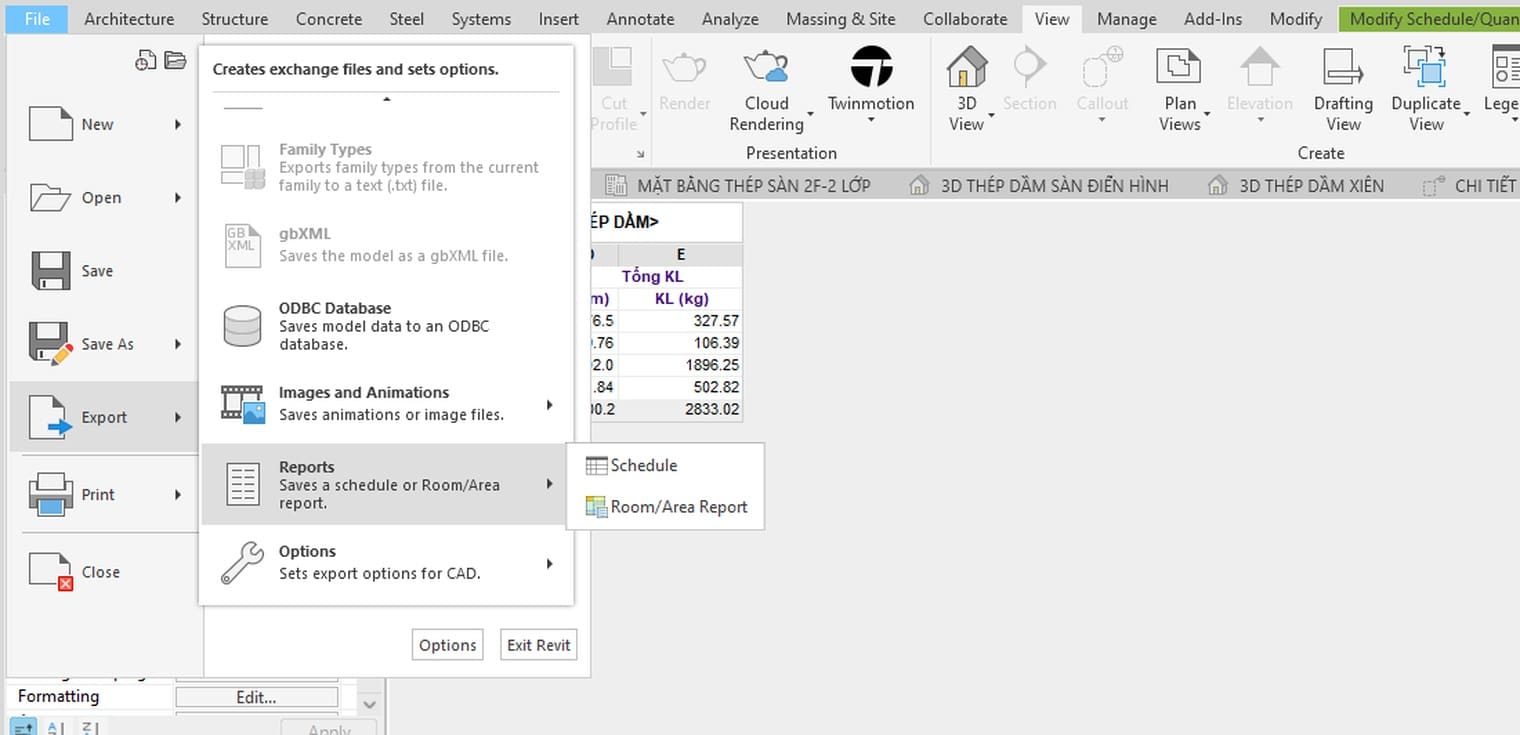Click the Save floppy disk icon
The image size is (1520, 735).
[51, 271]
